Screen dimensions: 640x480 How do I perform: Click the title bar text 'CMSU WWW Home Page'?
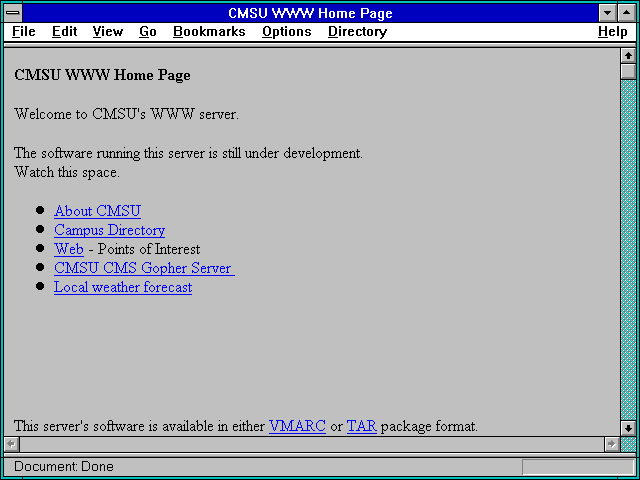pos(311,13)
